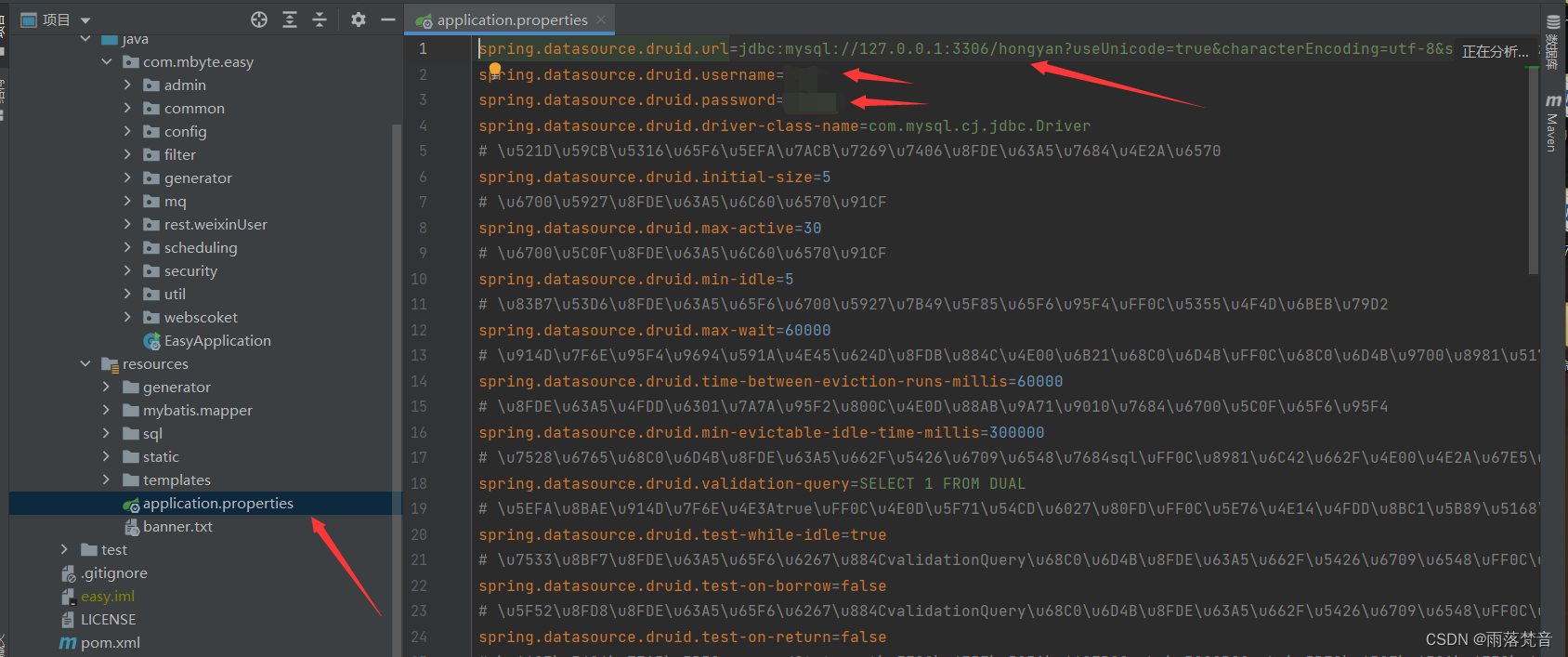Open banner.txt file
Screen dimensions: 1568x657
(177, 526)
